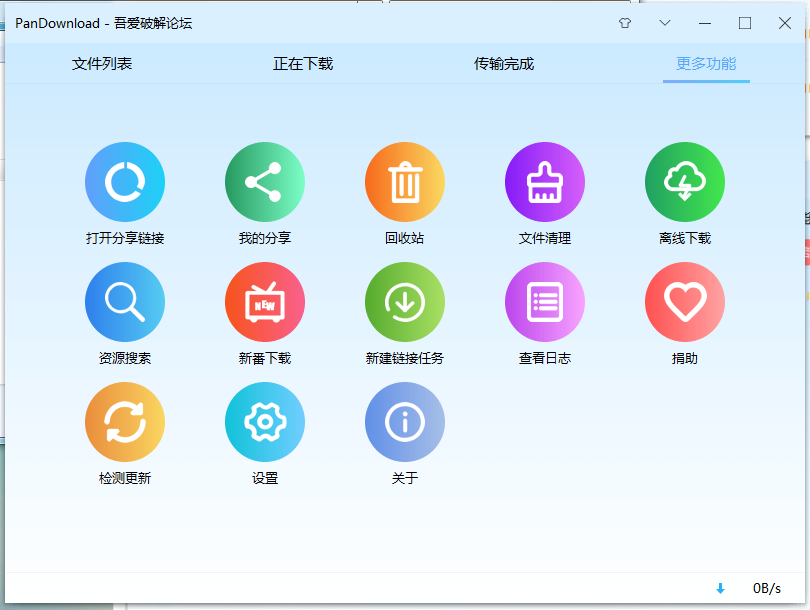Open the 打开分享链接 share link icon
Screen dimensions: 810x610
pos(125,182)
